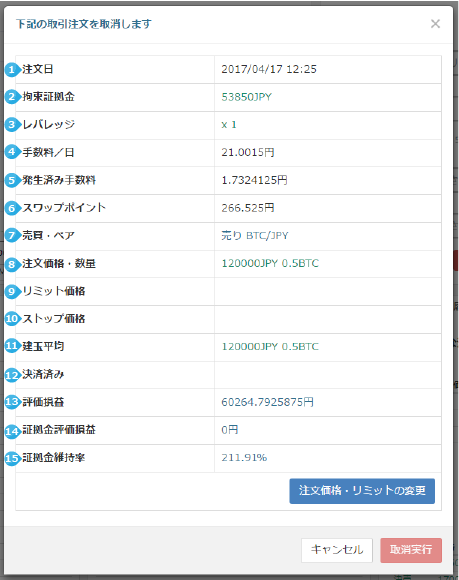Click the numbered marker 1 beside 注文日
The image size is (459, 580).
[x=12, y=70]
